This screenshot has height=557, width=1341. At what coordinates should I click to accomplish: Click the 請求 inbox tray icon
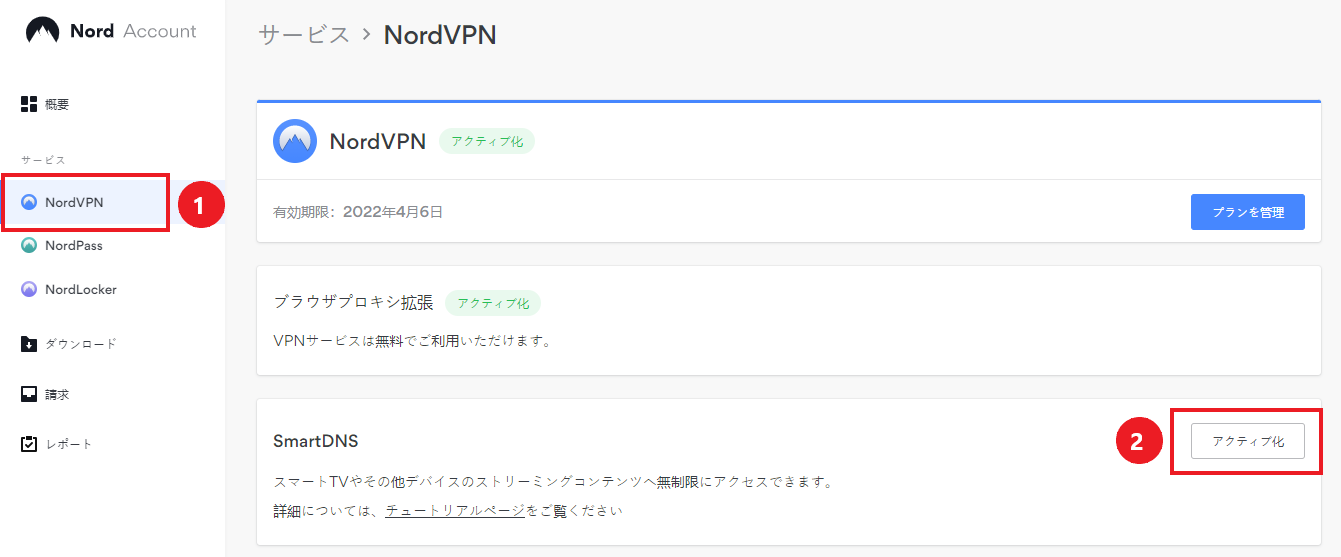pyautogui.click(x=29, y=394)
